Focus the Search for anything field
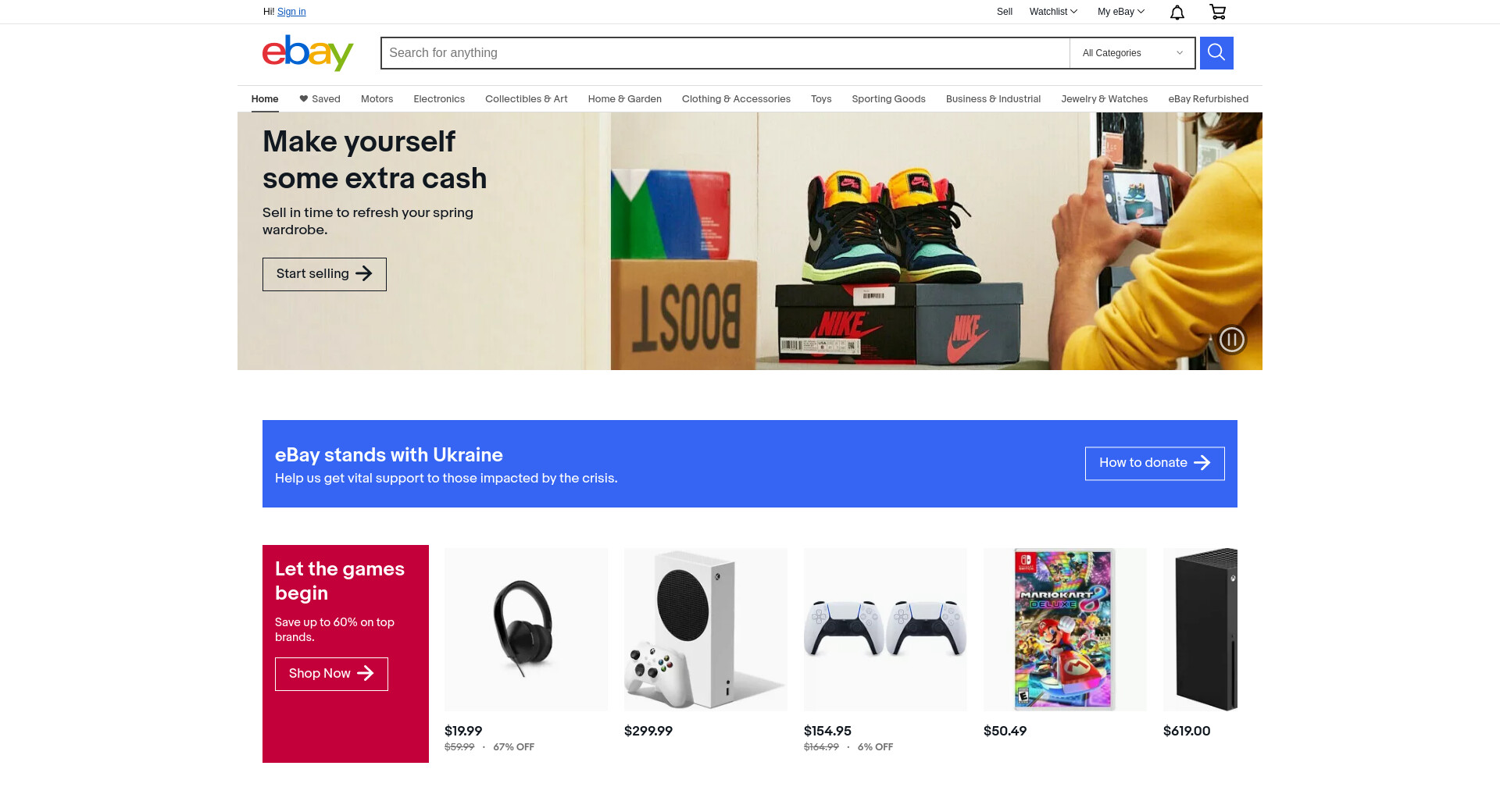This screenshot has height=812, width=1500. 725,53
